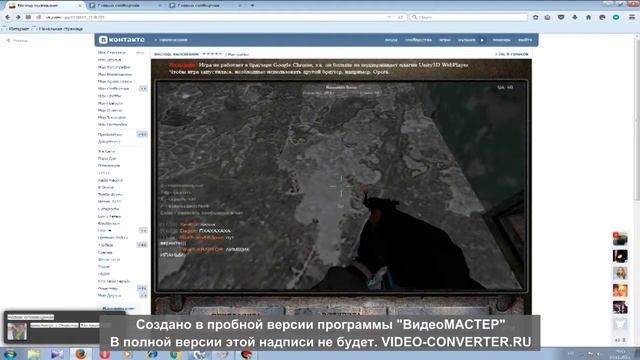This screenshot has width=640, height=360.
Task: Click the counter badge beside Приложения
Action: [142, 134]
